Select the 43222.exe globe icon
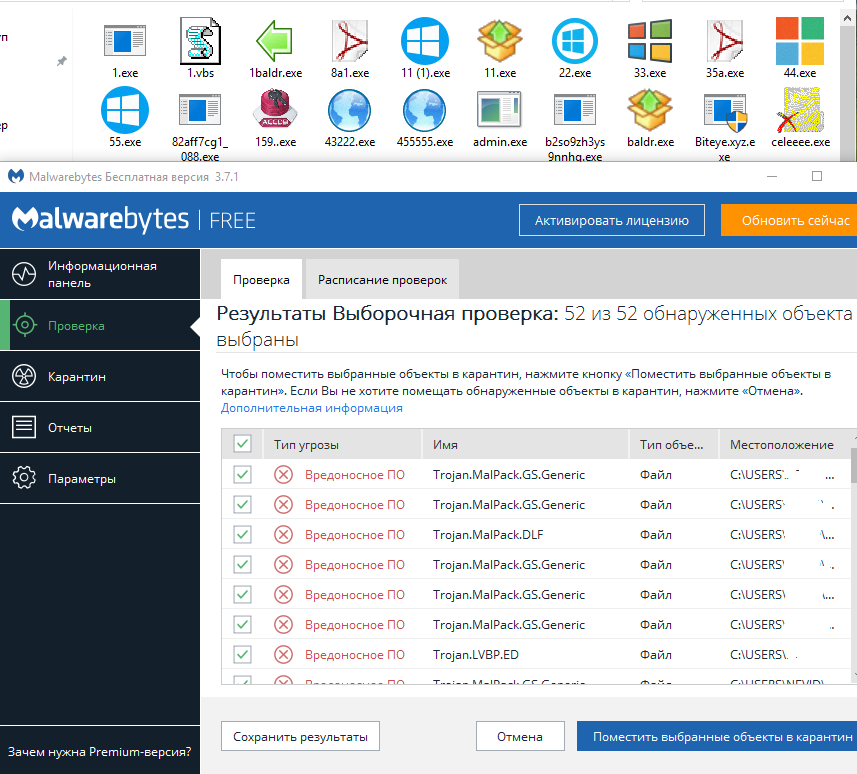857x774 pixels. [x=350, y=110]
